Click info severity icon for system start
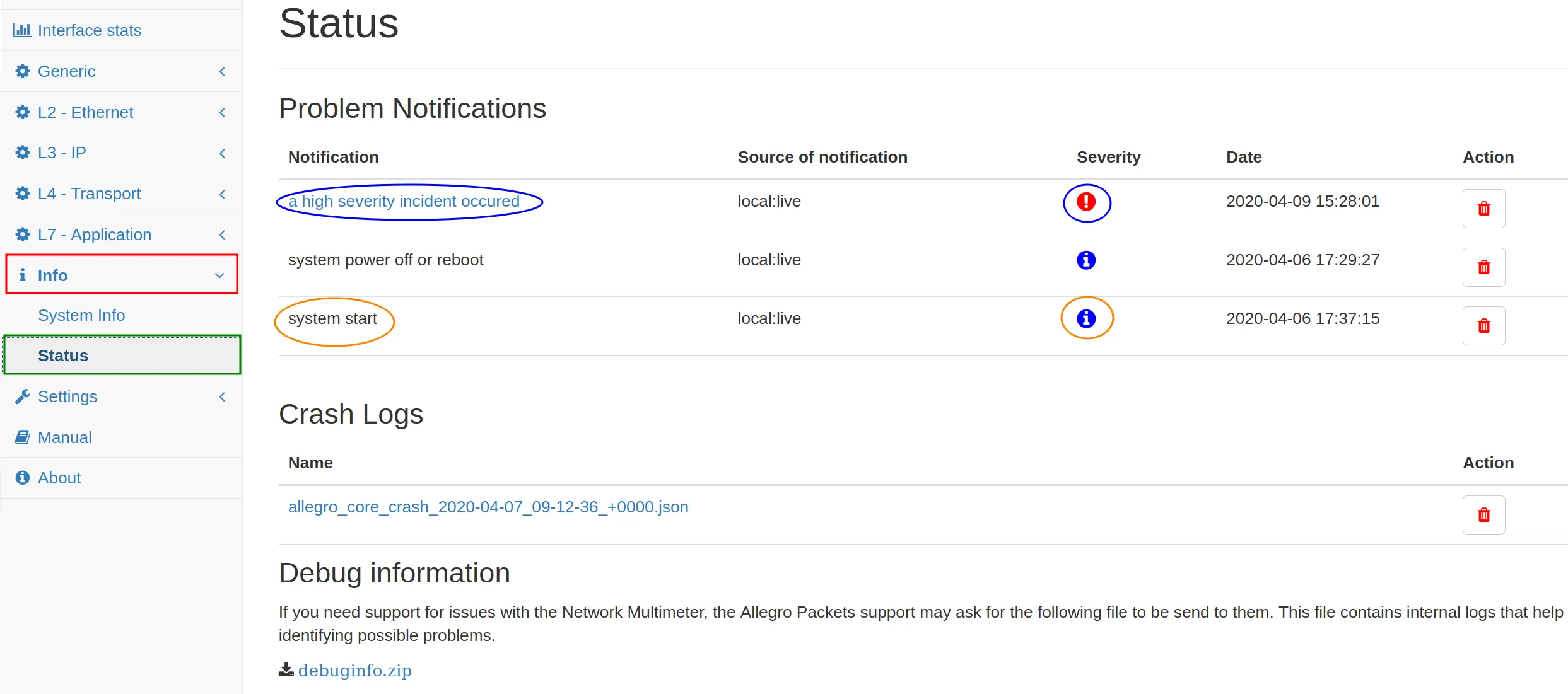Image resolution: width=1568 pixels, height=694 pixels. [1085, 318]
